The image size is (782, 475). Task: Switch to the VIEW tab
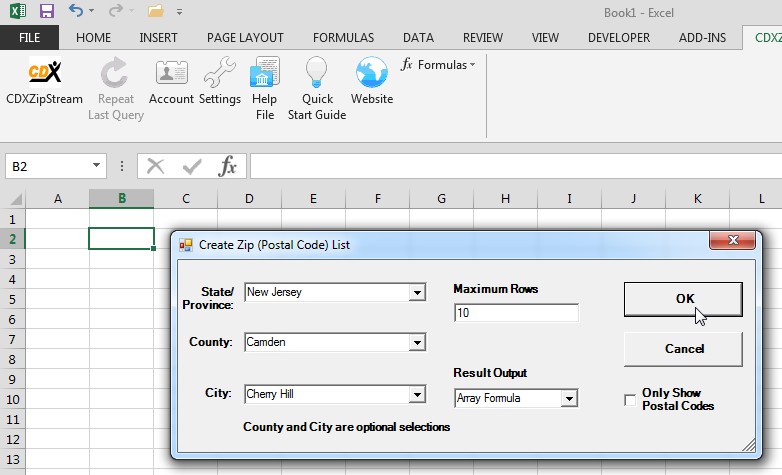pos(545,37)
